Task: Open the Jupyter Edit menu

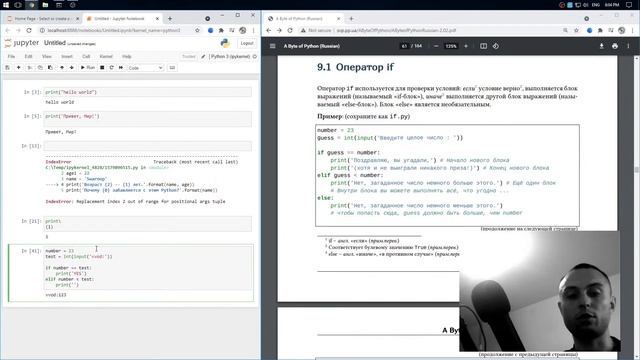Action: tap(28, 56)
